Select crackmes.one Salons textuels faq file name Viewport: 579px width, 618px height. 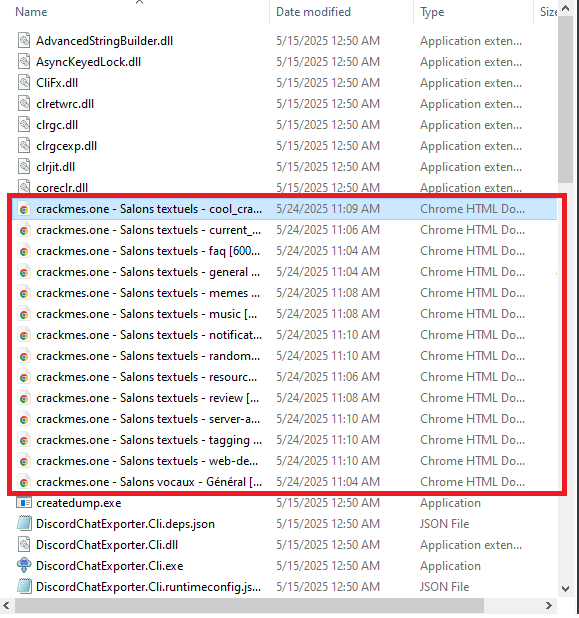[x=148, y=251]
